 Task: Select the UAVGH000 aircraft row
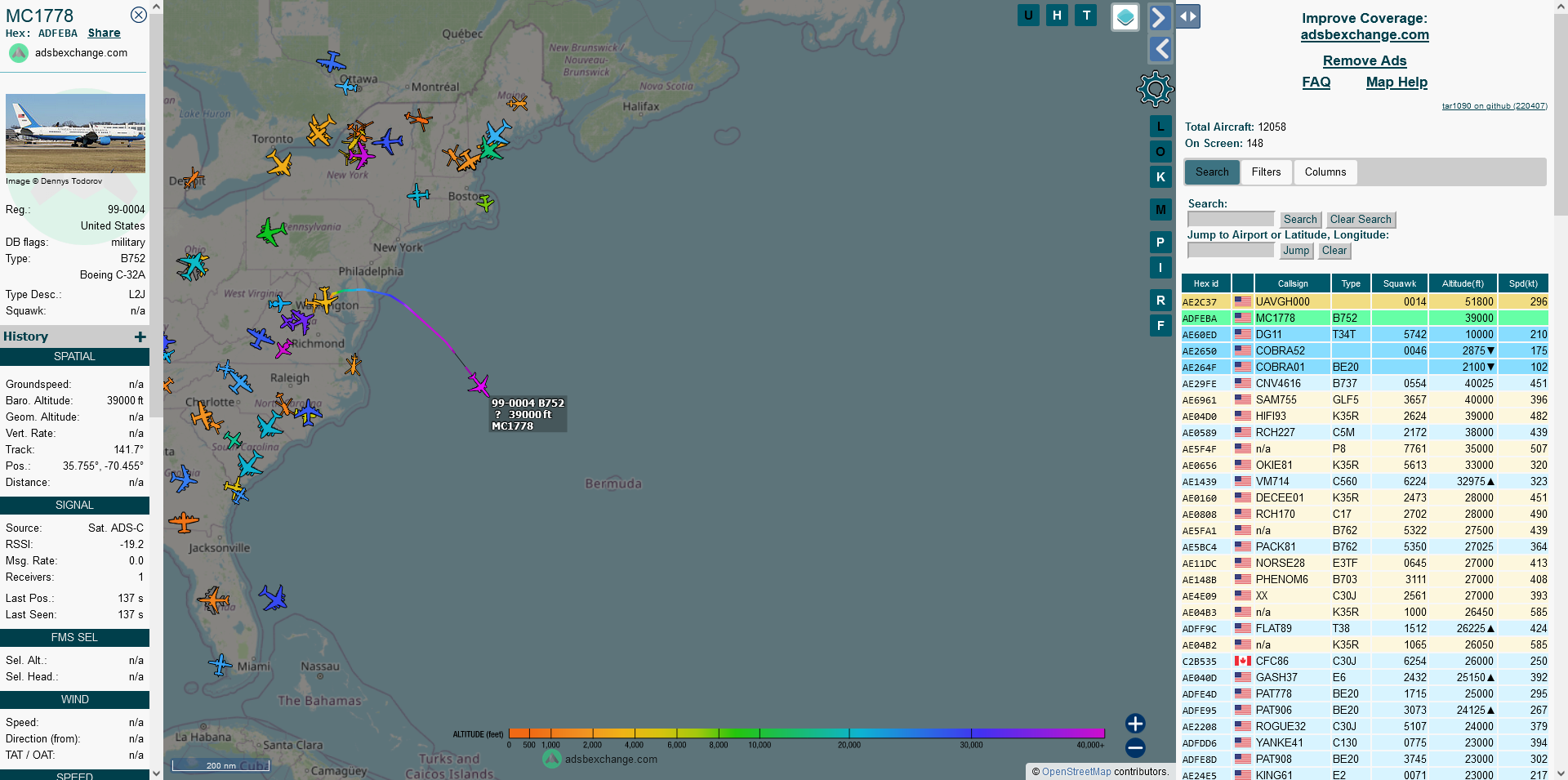coord(1365,302)
